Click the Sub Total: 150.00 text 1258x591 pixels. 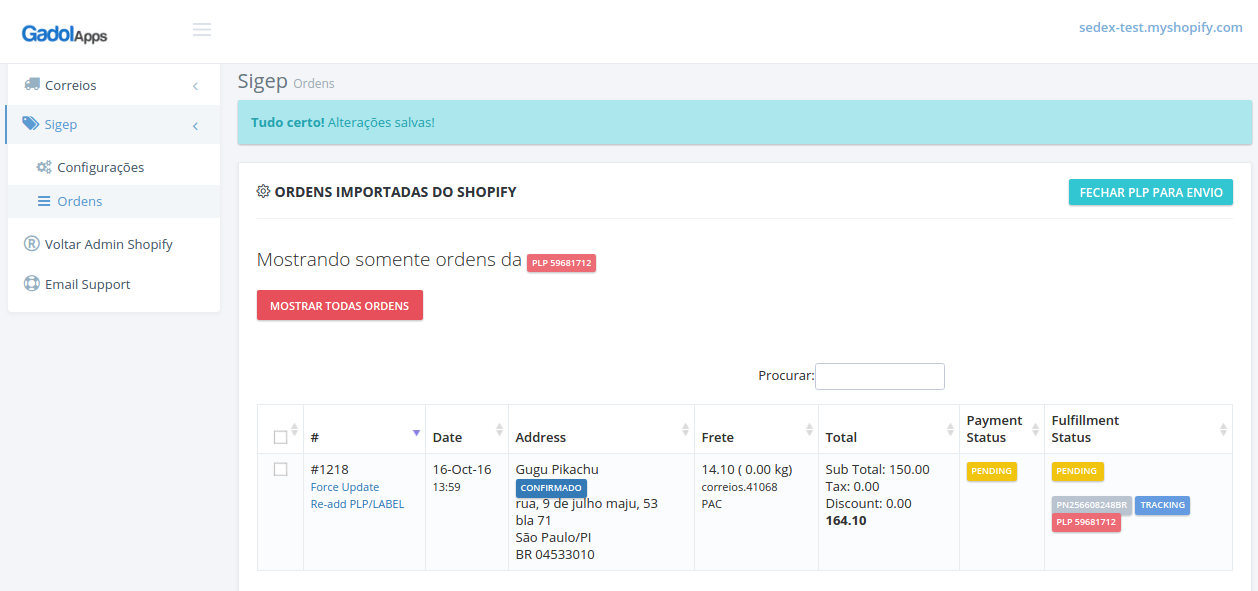tap(877, 469)
